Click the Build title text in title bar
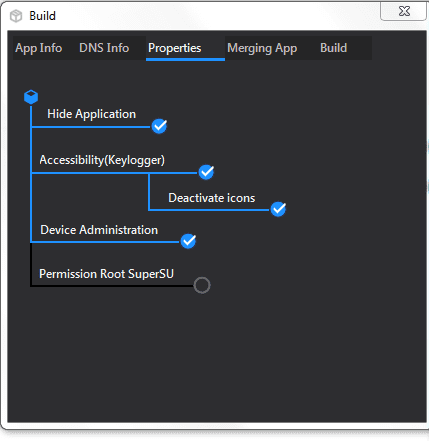 42,16
